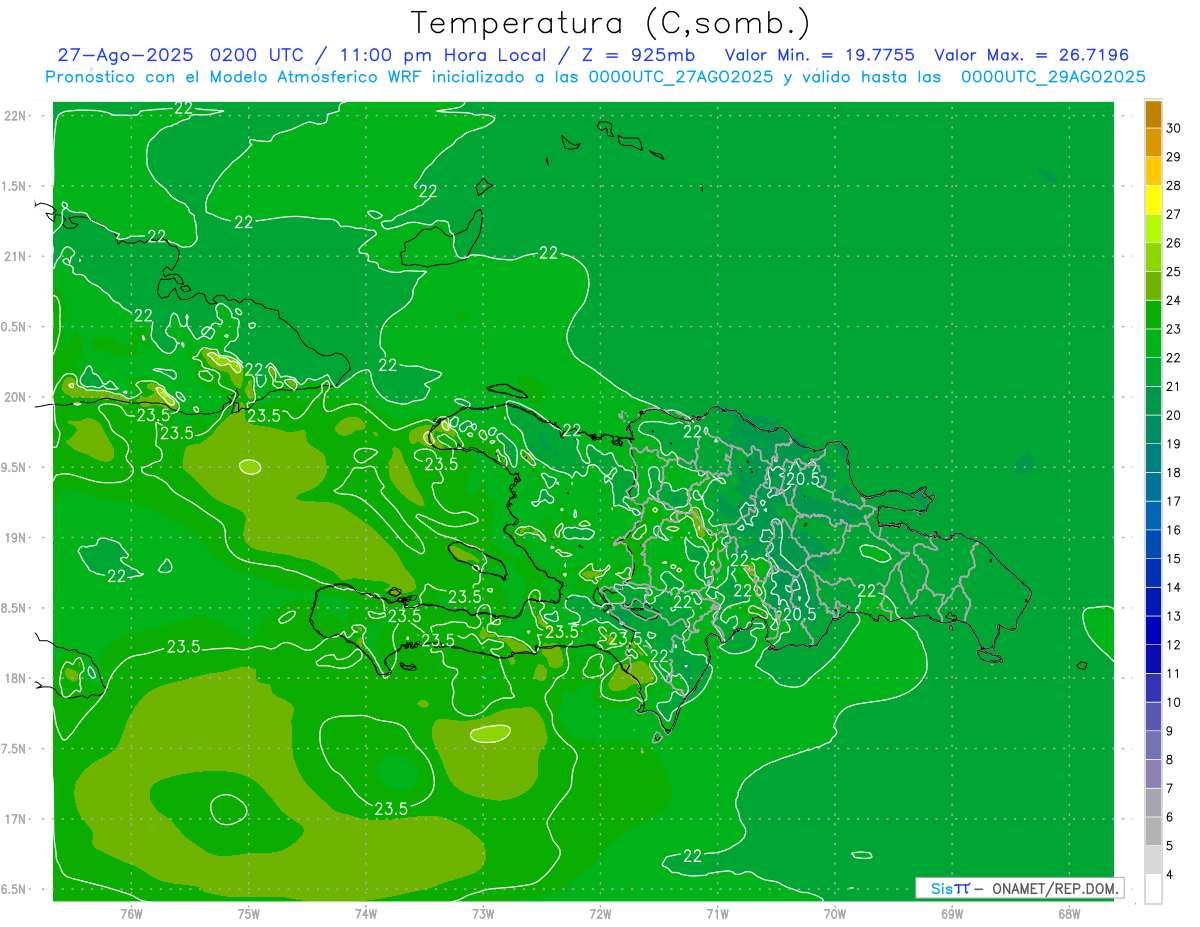The height and width of the screenshot is (927, 1200).
Task: Click the valid-until time "0000UTC_29AGO2025"
Action: [x=1053, y=77]
